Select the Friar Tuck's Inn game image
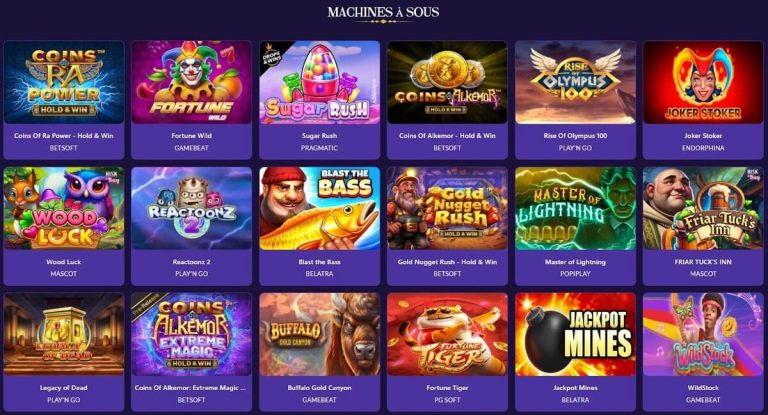The width and height of the screenshot is (768, 415). click(703, 208)
